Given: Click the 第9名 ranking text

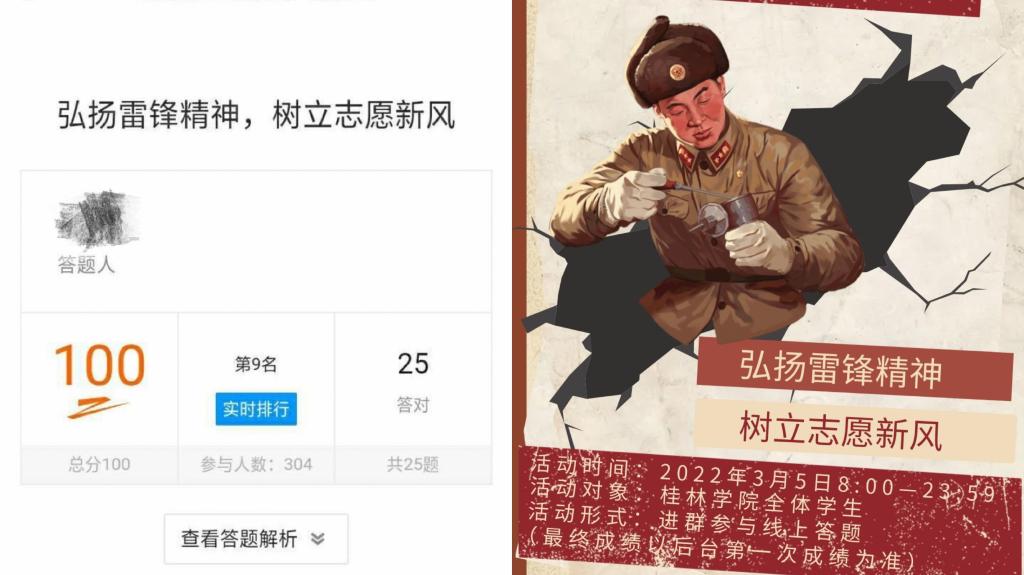Looking at the screenshot, I should [256, 364].
